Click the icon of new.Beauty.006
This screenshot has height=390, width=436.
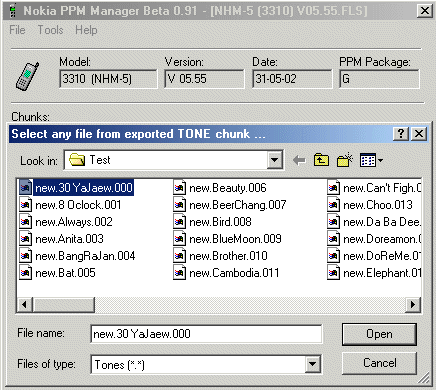coord(179,188)
